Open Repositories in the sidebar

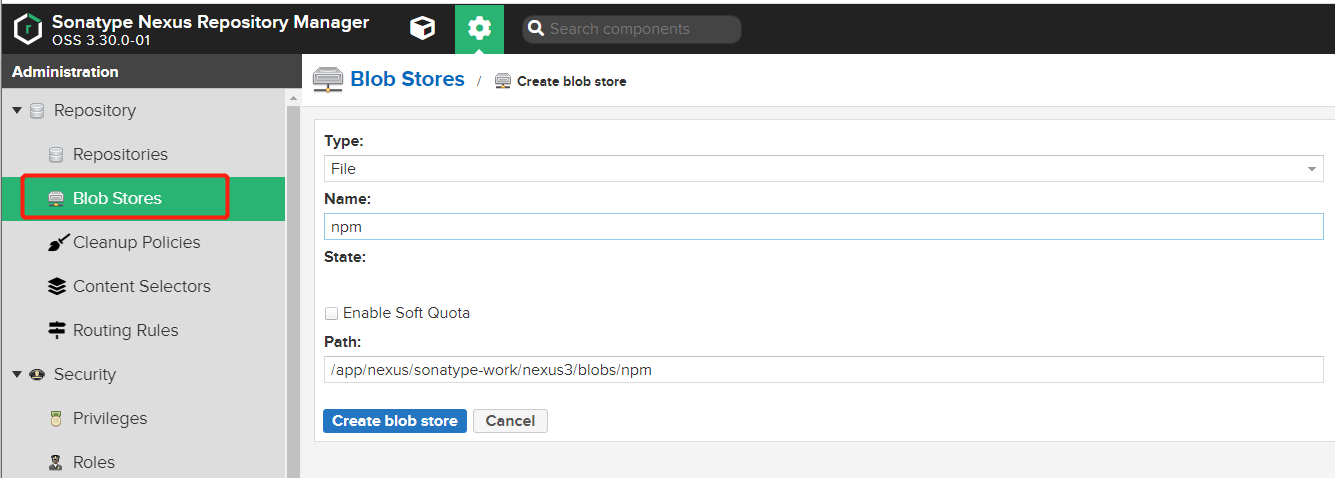coord(120,154)
